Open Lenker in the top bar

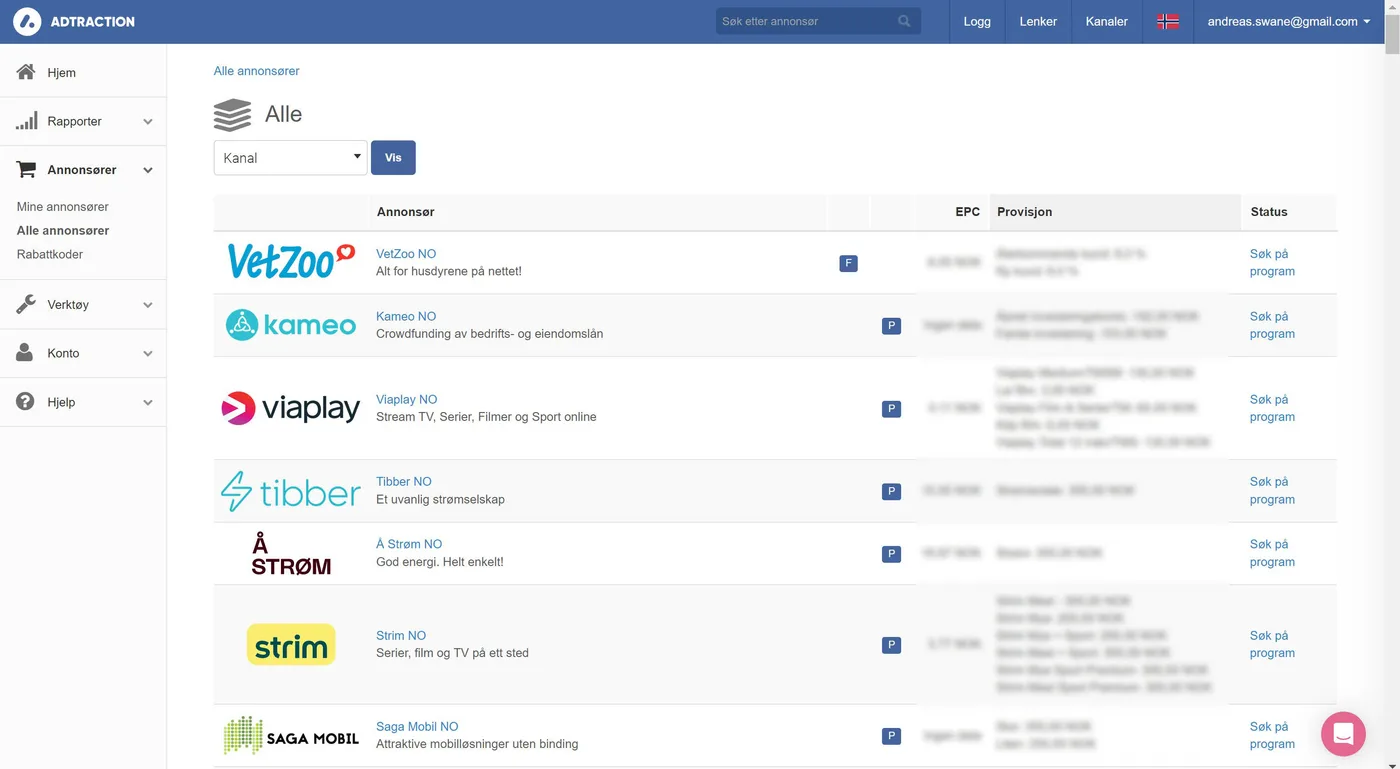pos(1038,21)
